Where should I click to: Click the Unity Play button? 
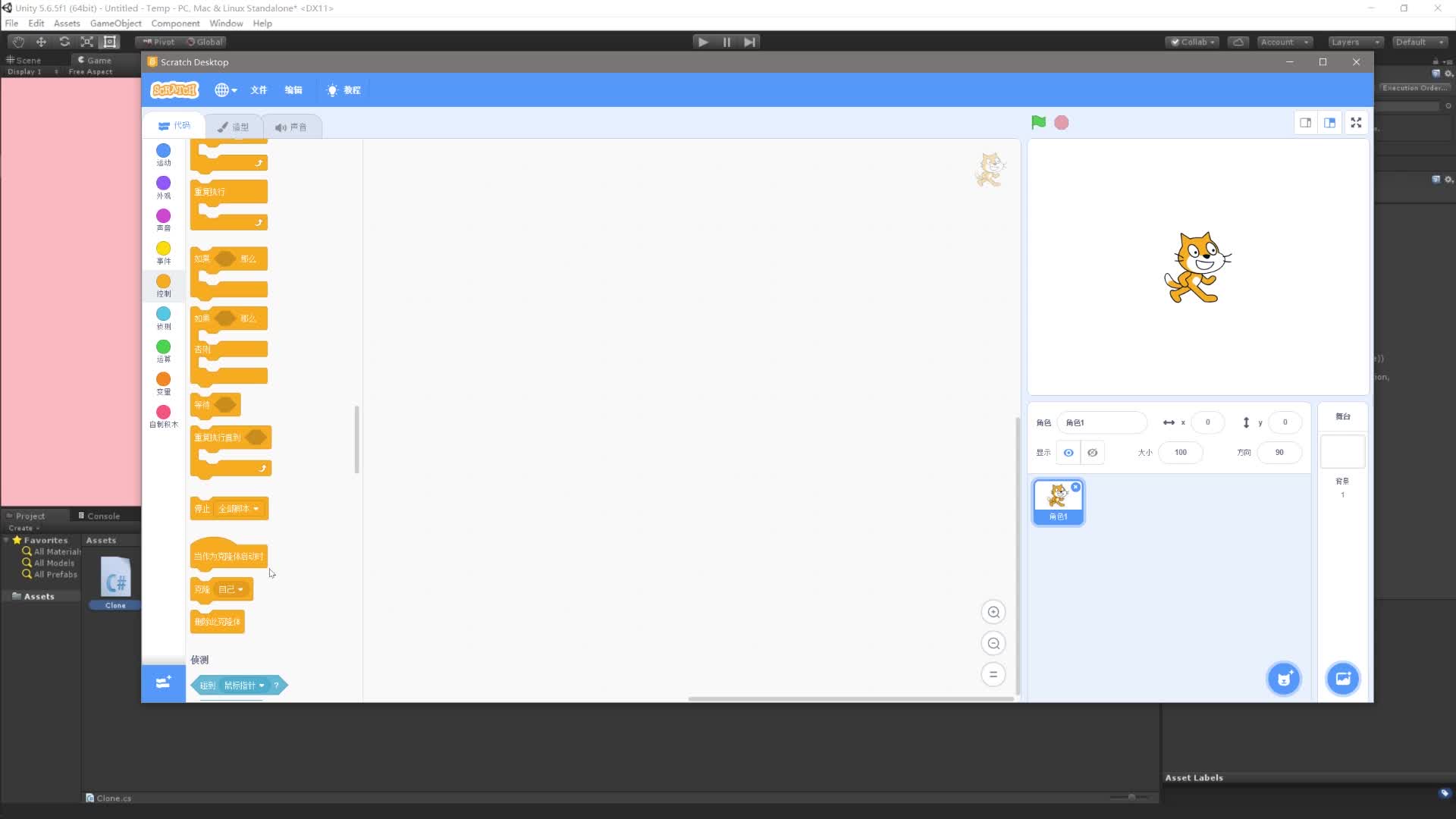(x=703, y=42)
